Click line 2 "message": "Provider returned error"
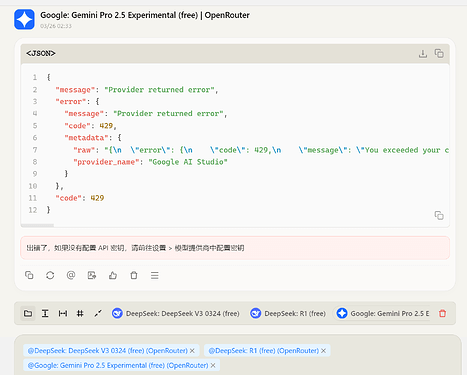 click(137, 90)
